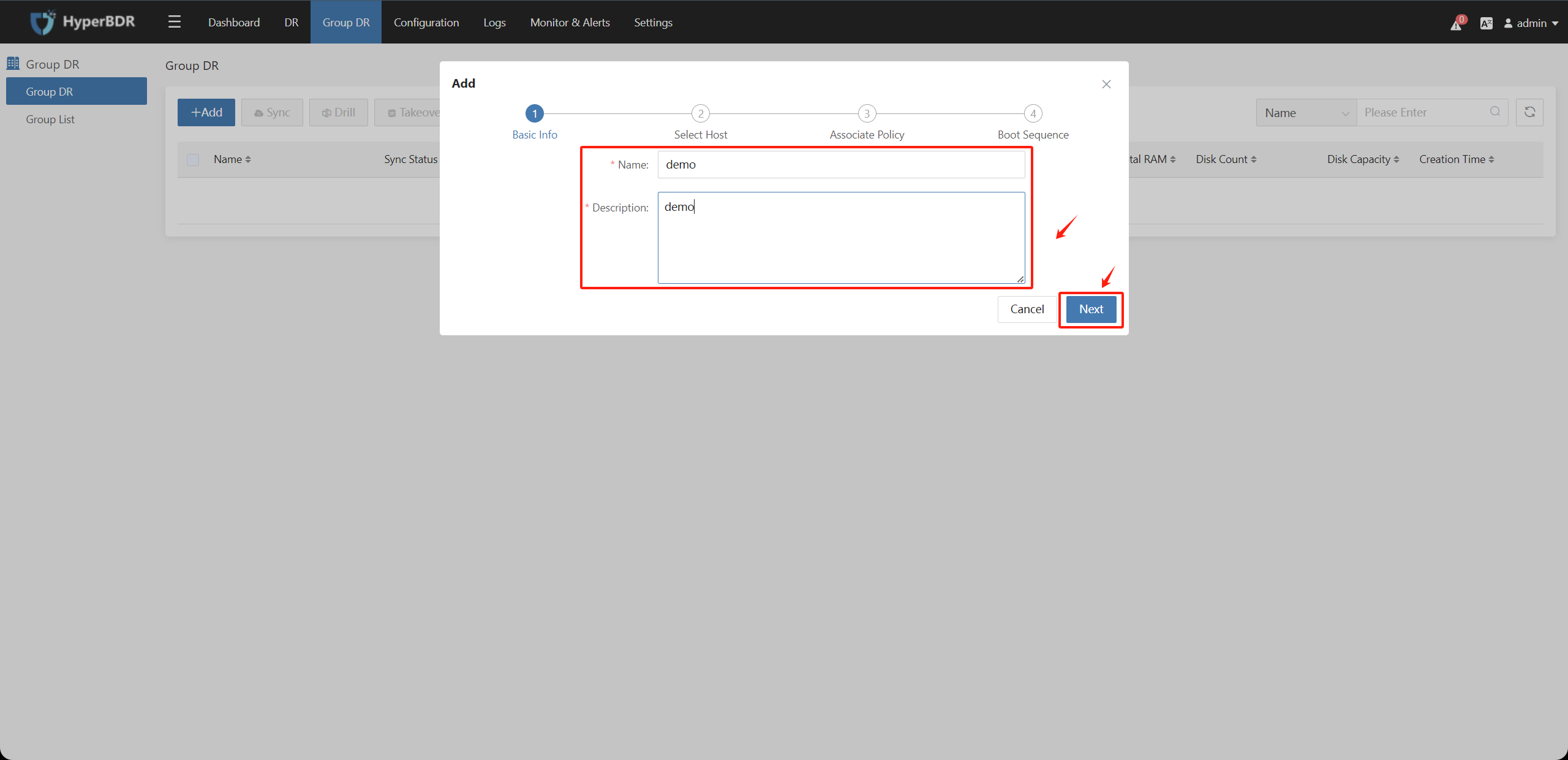1568x760 pixels.
Task: Expand the Name sort dropdown column
Action: point(1306,112)
